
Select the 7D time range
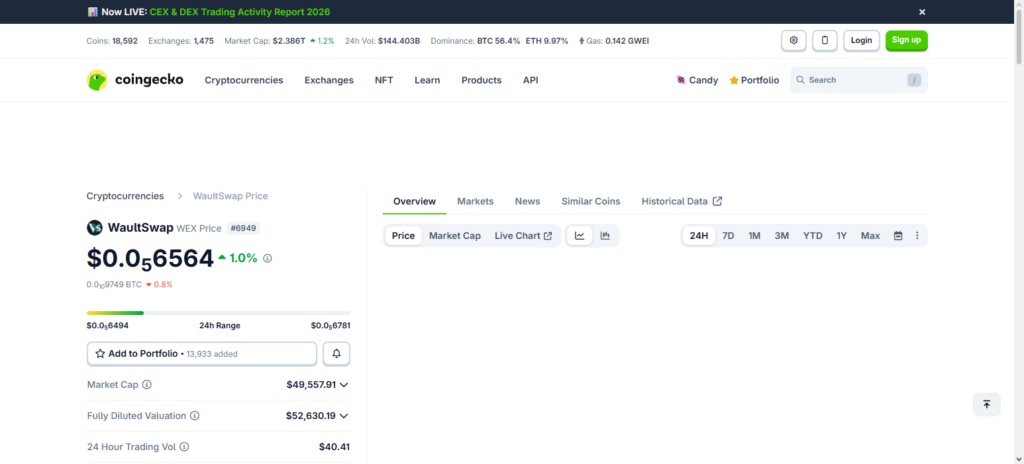pyautogui.click(x=728, y=236)
